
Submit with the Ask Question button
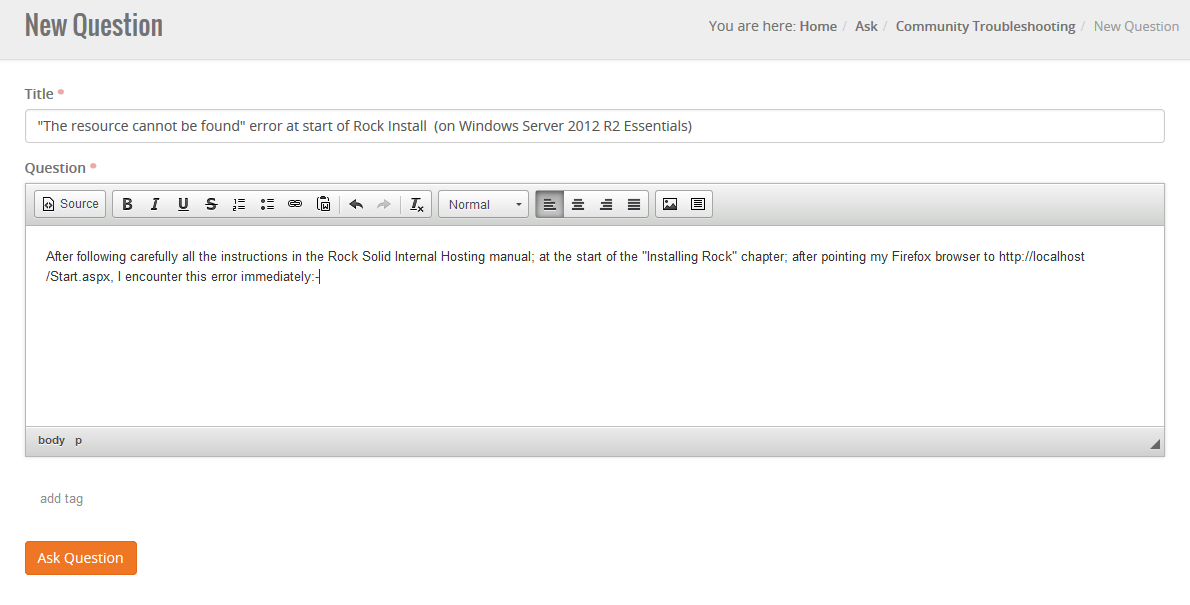(x=80, y=558)
